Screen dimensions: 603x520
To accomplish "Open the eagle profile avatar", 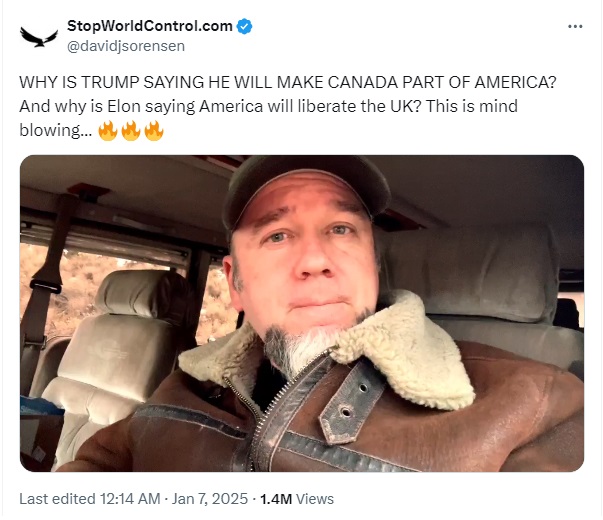I will pyautogui.click(x=39, y=37).
